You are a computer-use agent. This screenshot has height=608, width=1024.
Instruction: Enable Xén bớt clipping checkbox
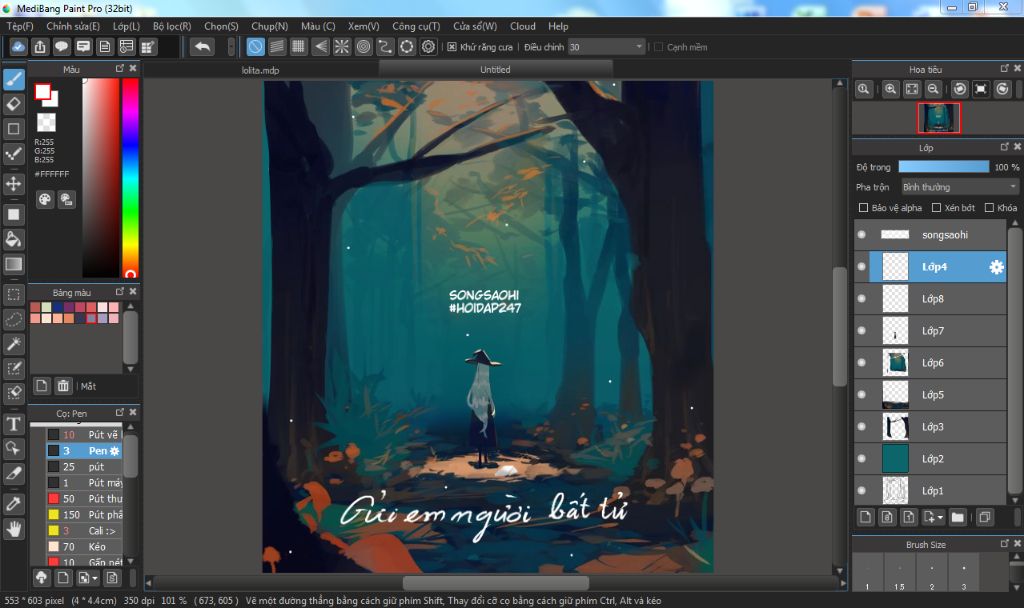(x=936, y=208)
